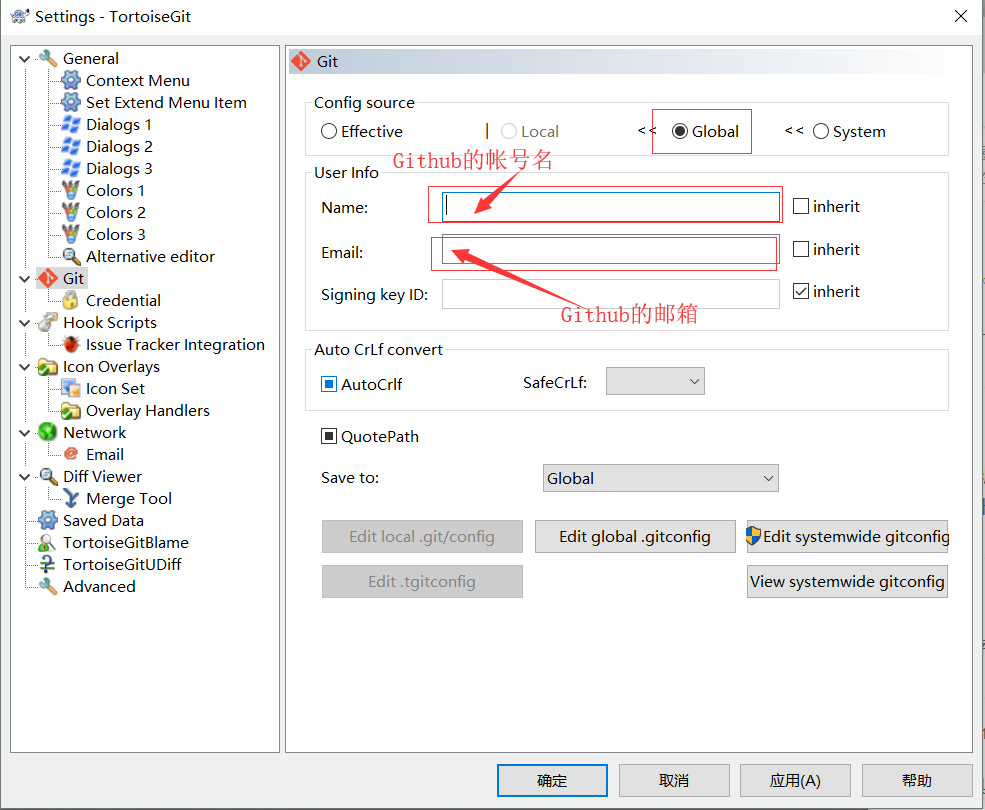Click the Issue Tracker Integration bug icon
The image size is (985, 810).
click(x=70, y=345)
